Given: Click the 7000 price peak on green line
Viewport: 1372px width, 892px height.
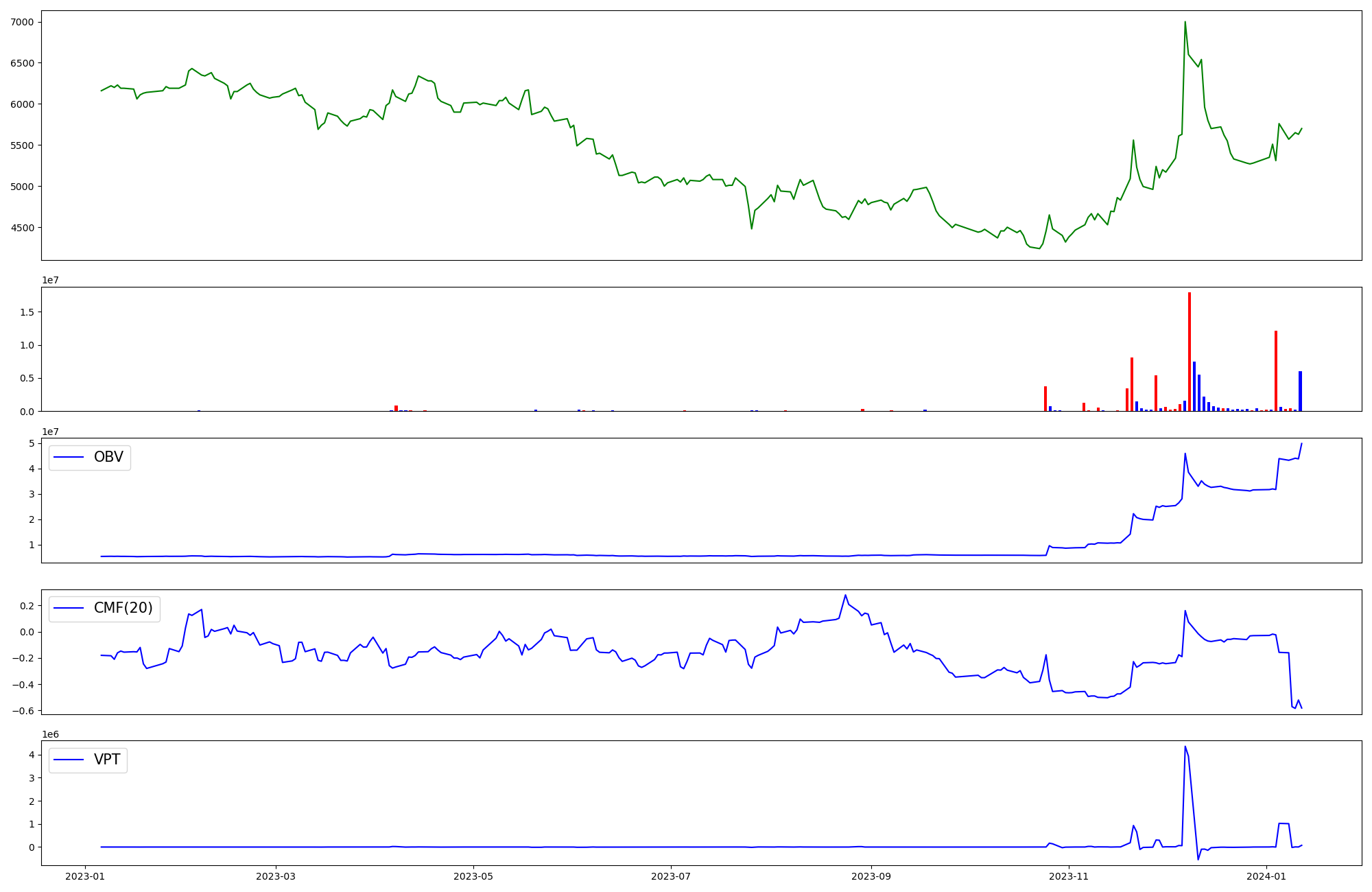Looking at the screenshot, I should [1185, 23].
